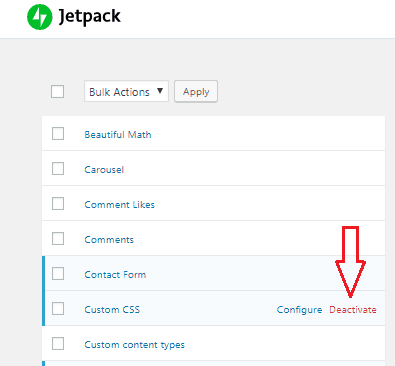Click the green Jetpack logo icon
Screen dimensions: 395x366
(x=40, y=17)
